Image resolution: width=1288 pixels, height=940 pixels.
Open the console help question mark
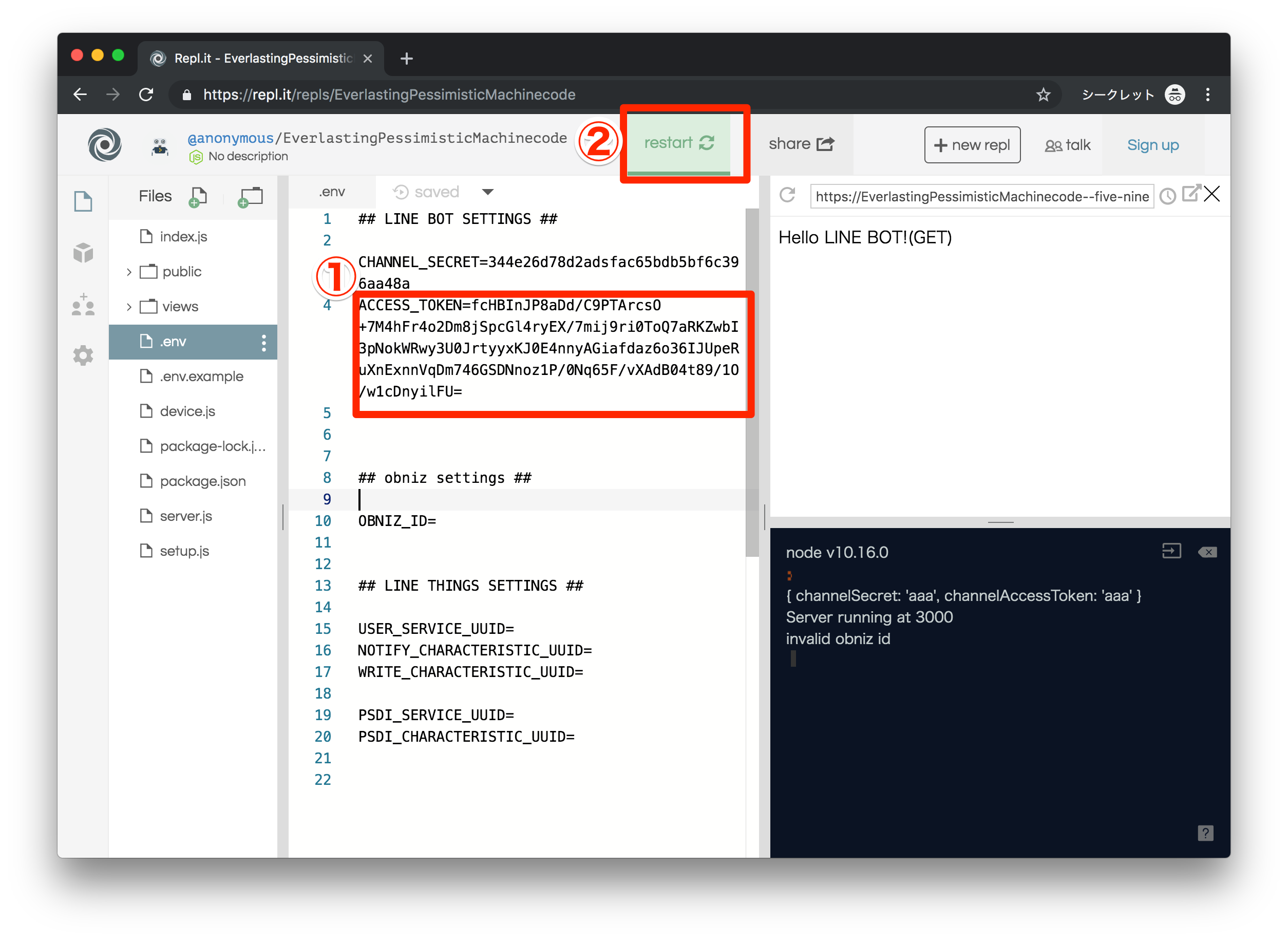click(x=1205, y=834)
